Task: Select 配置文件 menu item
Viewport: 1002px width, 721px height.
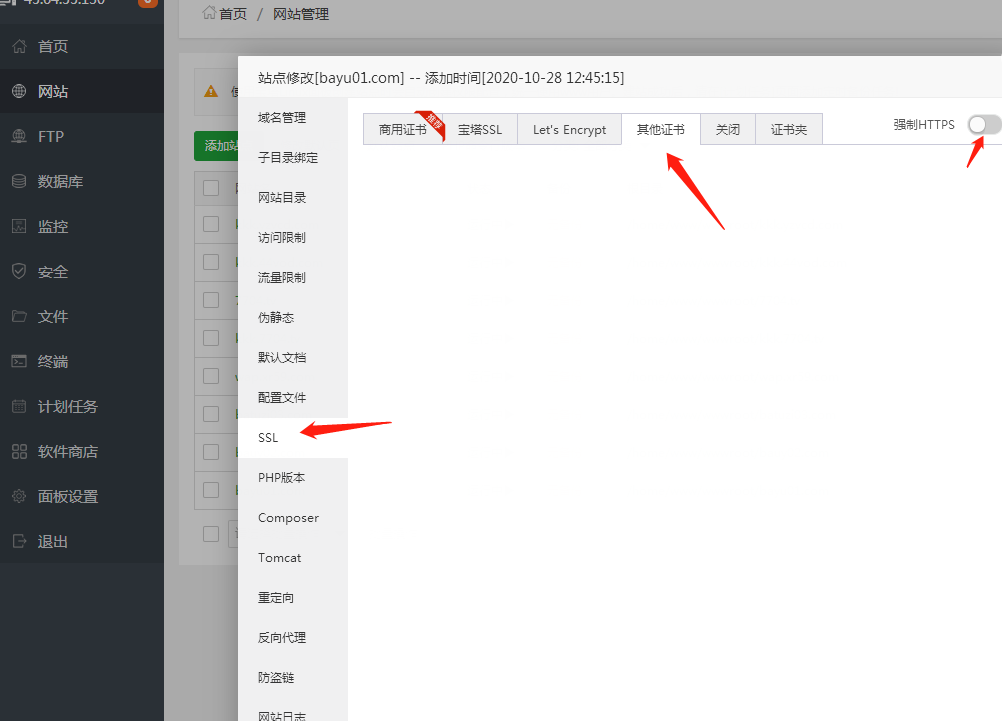Action: pos(293,398)
